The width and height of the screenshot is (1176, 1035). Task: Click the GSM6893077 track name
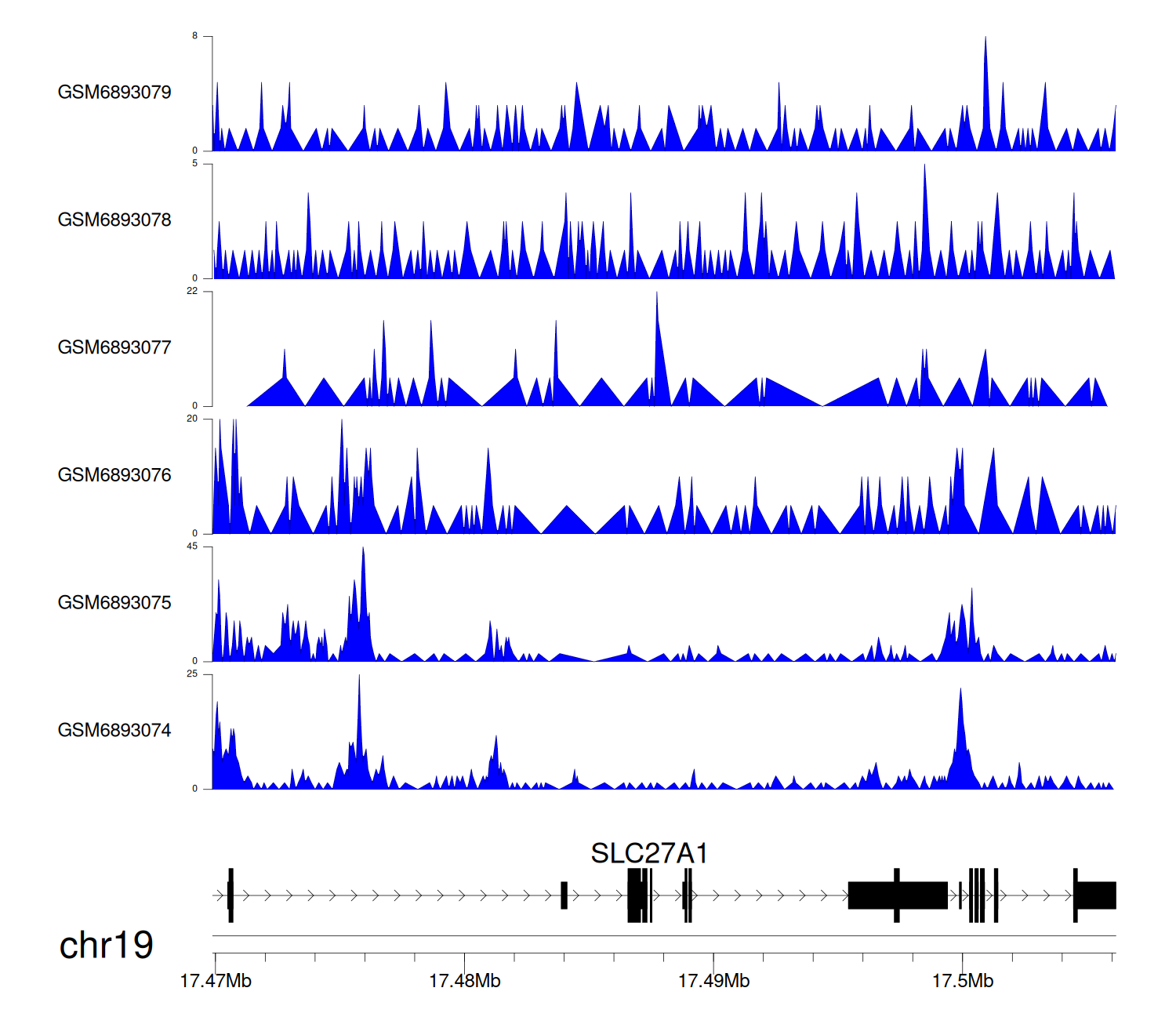pos(114,348)
